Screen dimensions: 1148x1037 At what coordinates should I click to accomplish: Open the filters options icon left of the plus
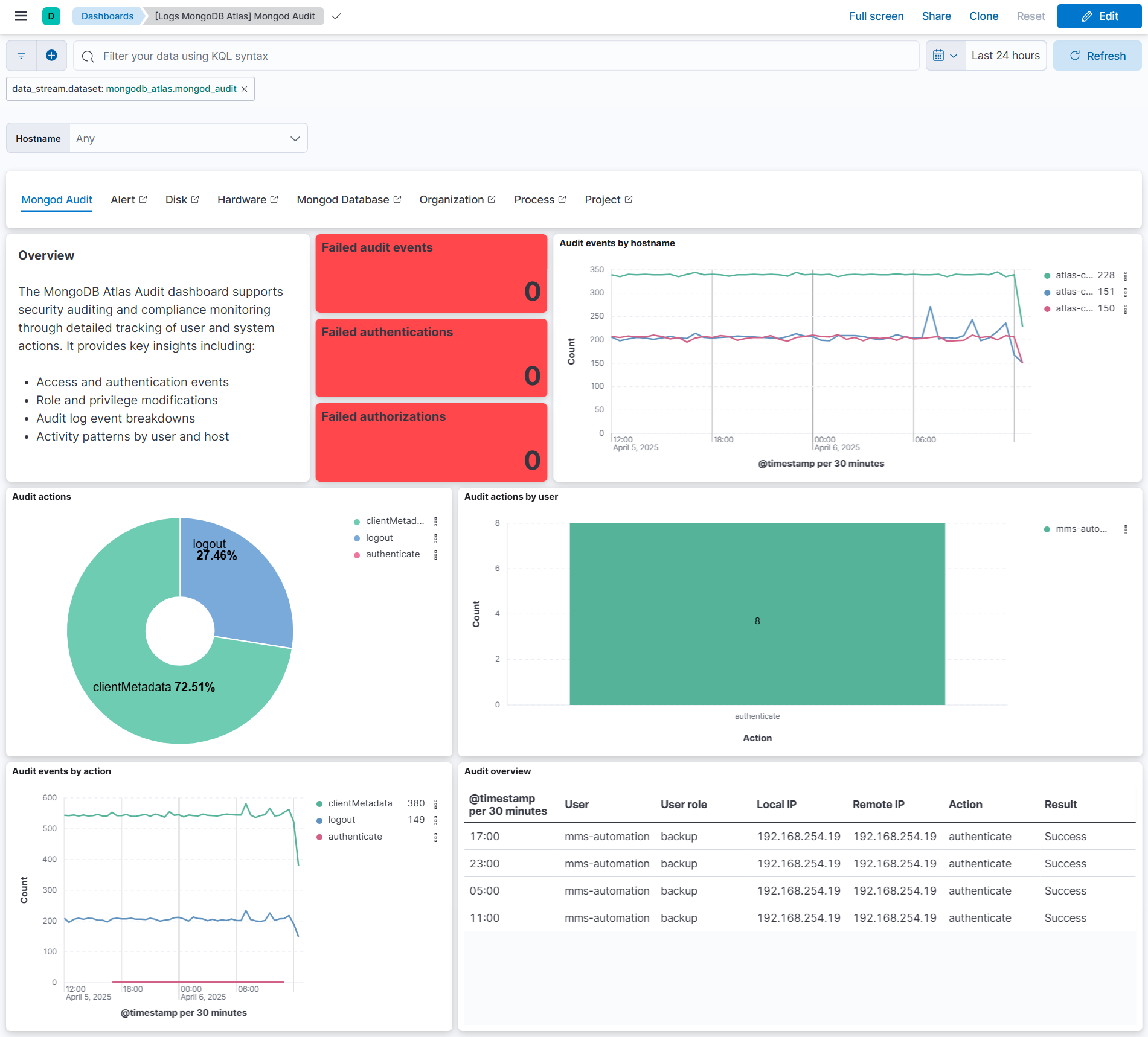(x=21, y=55)
